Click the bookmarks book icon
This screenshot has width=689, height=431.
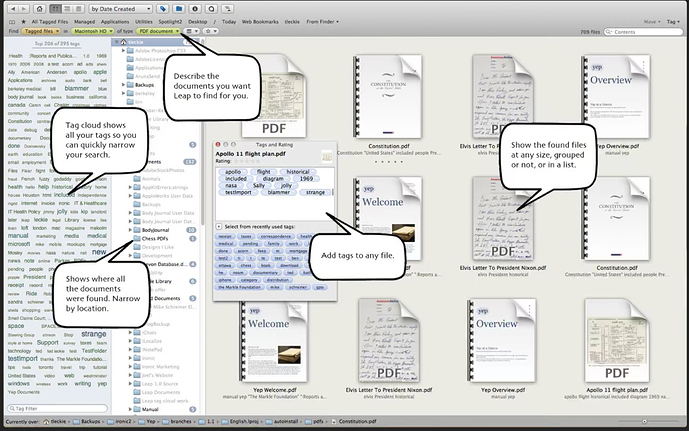point(12,22)
